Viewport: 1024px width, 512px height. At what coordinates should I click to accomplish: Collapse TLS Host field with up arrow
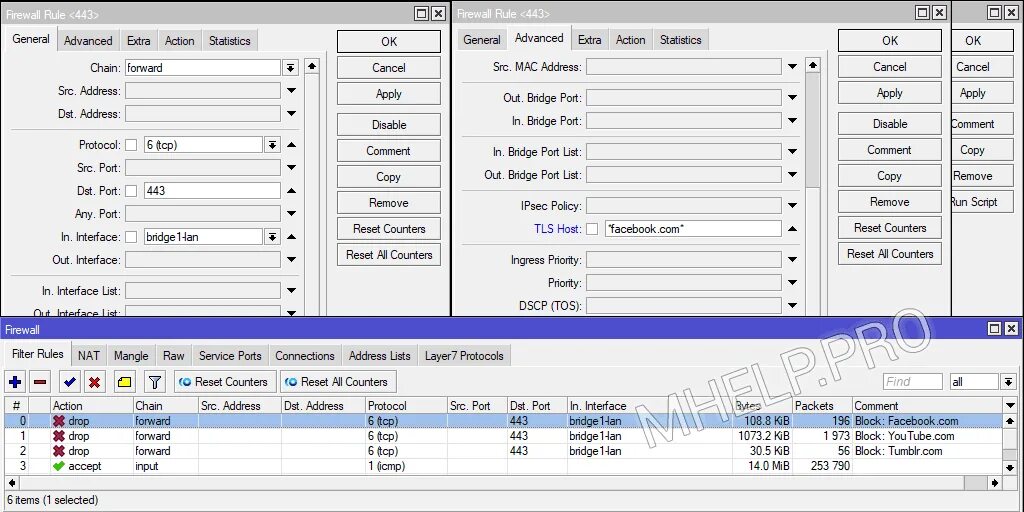click(x=792, y=229)
